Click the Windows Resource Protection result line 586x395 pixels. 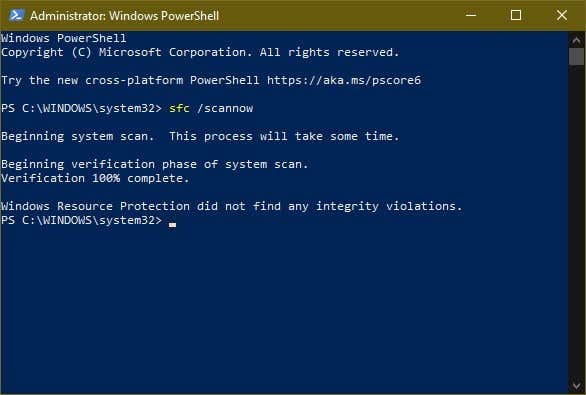point(232,206)
